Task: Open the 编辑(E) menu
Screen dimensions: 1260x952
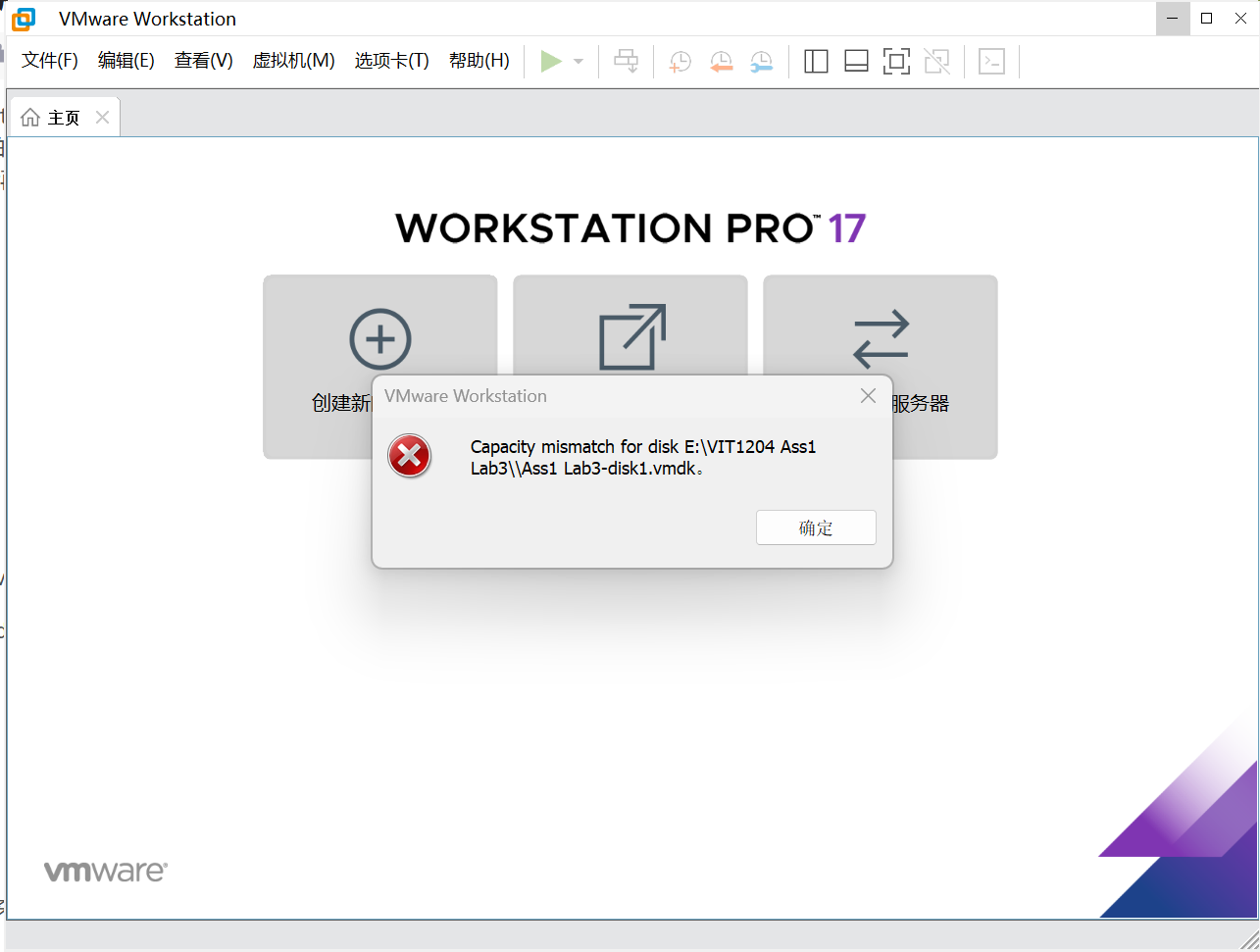Action: [x=126, y=61]
